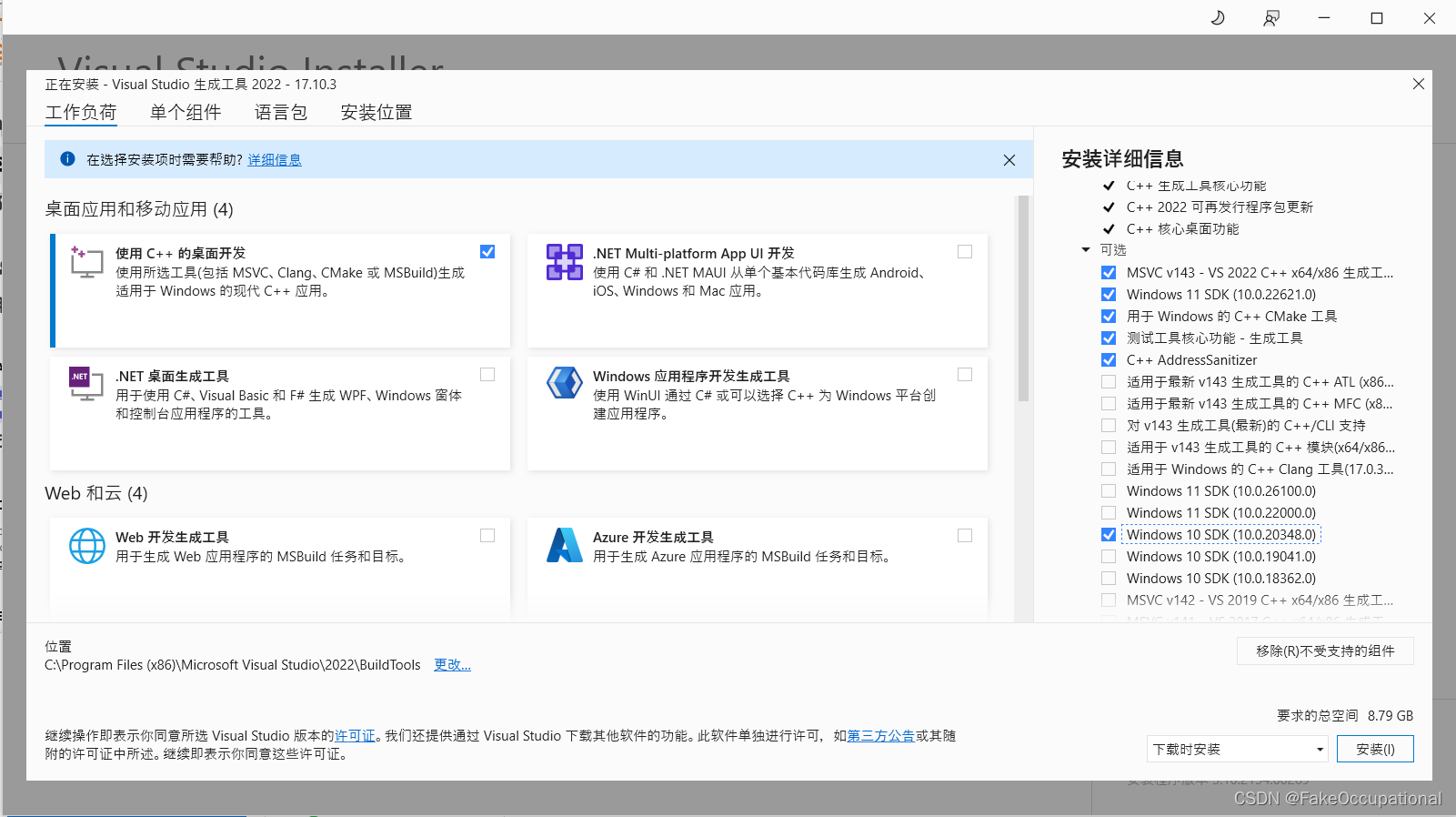This screenshot has width=1456, height=817.
Task: Check MSVC v142 VS 2019 C++ build tools
Action: [1109, 600]
